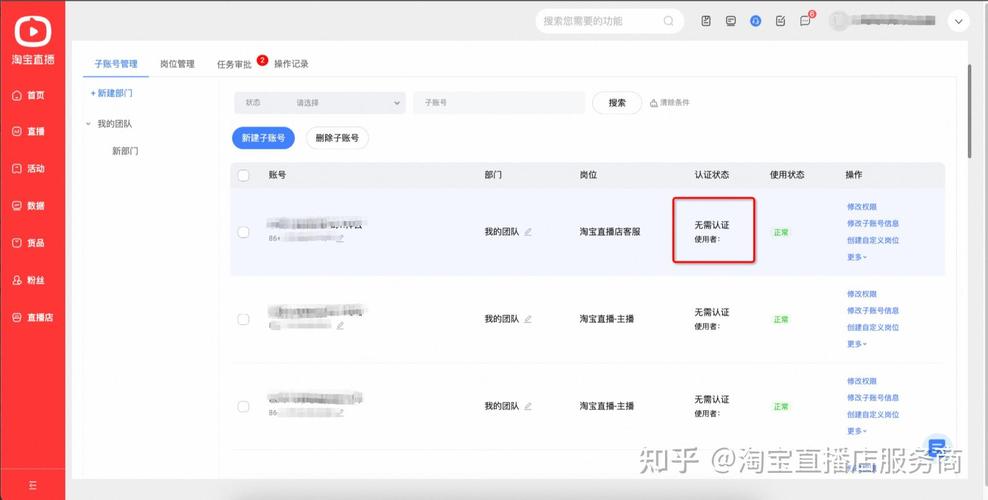Click 修改子账号信息 in second row
The width and height of the screenshot is (988, 500).
(873, 310)
